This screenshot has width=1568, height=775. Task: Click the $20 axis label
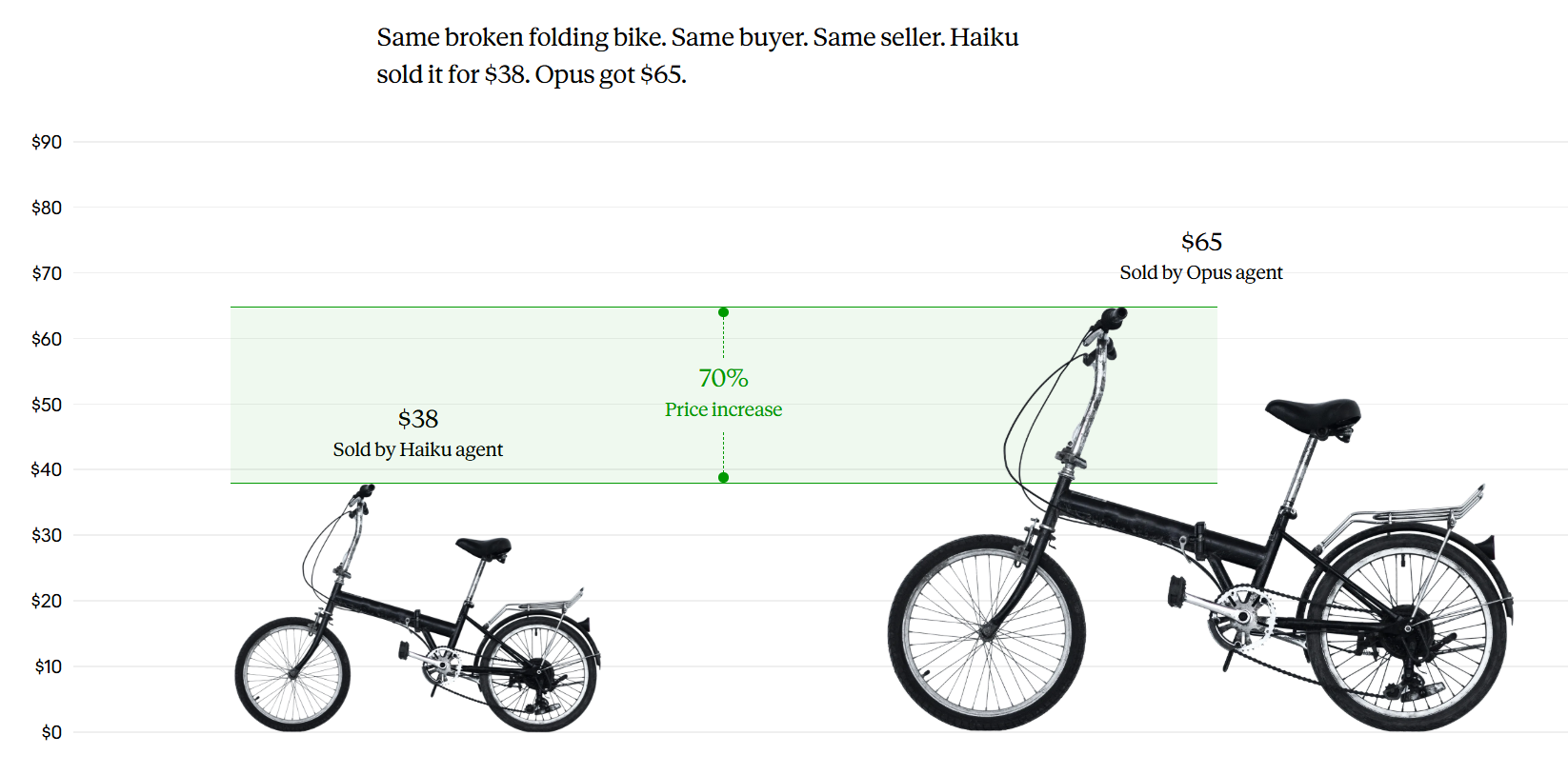pyautogui.click(x=47, y=601)
